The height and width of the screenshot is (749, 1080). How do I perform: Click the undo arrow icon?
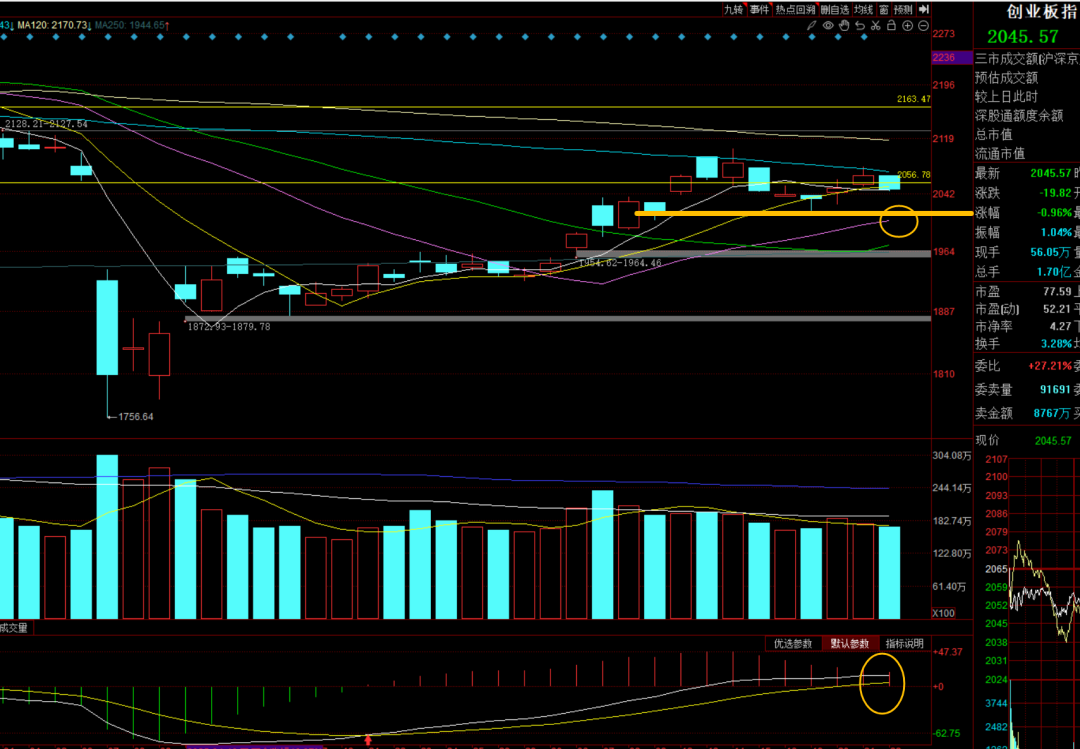tap(860, 25)
